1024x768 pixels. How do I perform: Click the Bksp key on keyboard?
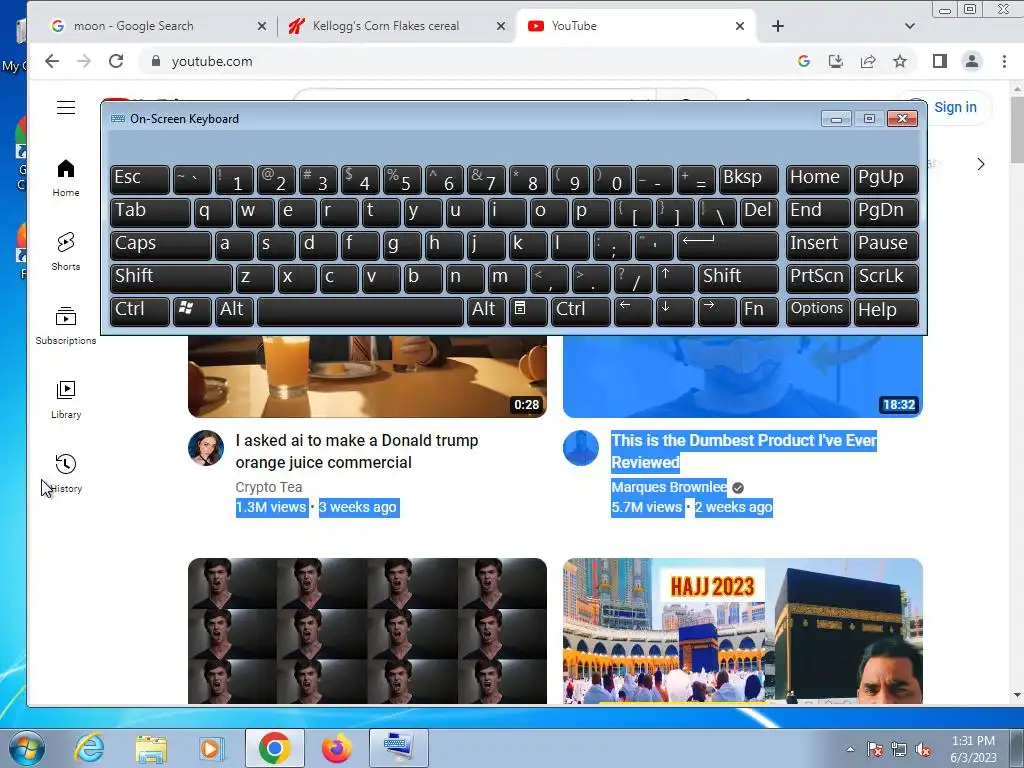pos(748,179)
